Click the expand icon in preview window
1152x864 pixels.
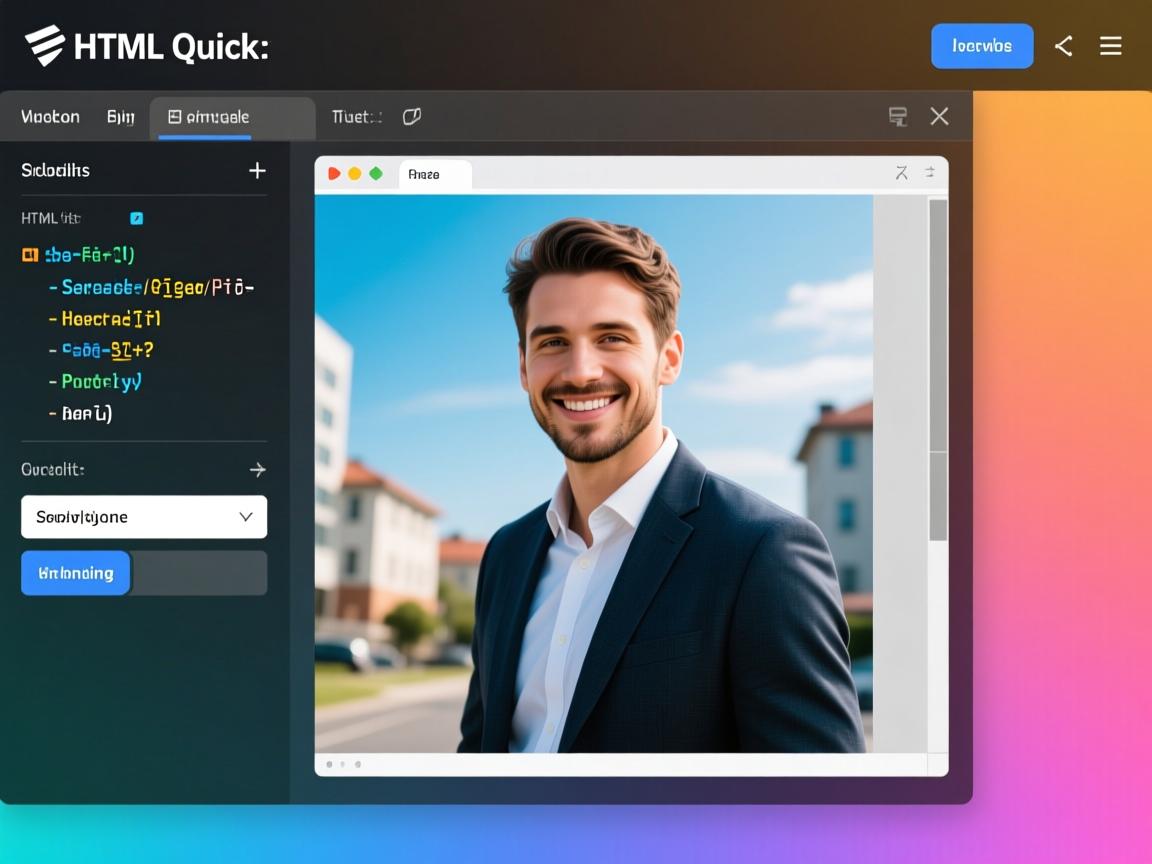(x=901, y=173)
